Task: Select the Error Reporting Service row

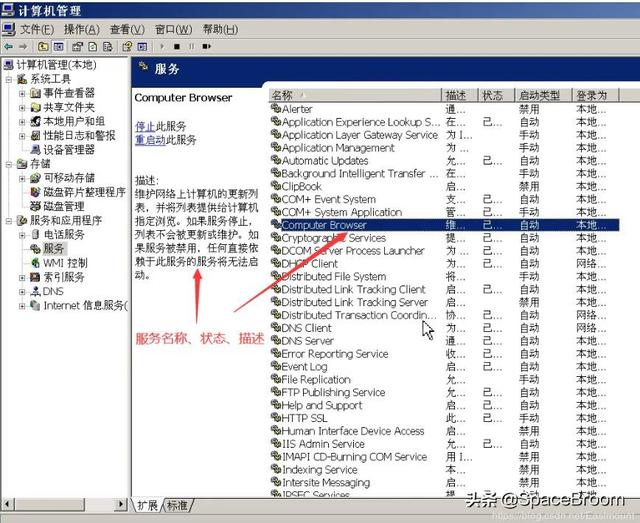Action: (444, 354)
